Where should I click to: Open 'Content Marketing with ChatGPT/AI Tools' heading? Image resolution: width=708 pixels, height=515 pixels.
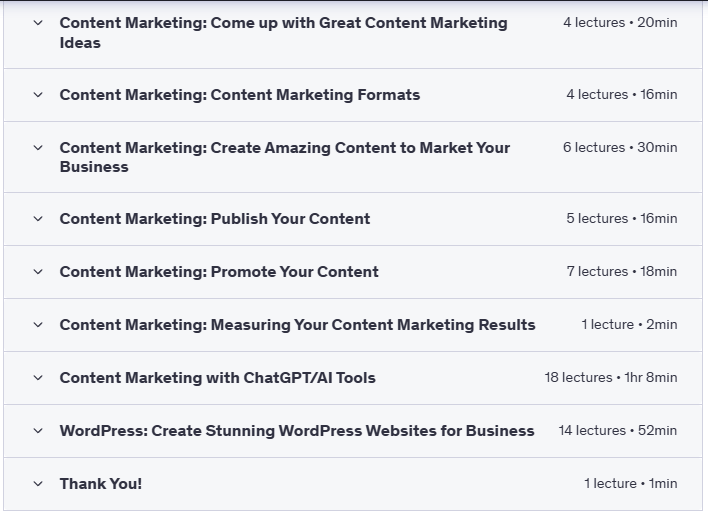tap(217, 378)
